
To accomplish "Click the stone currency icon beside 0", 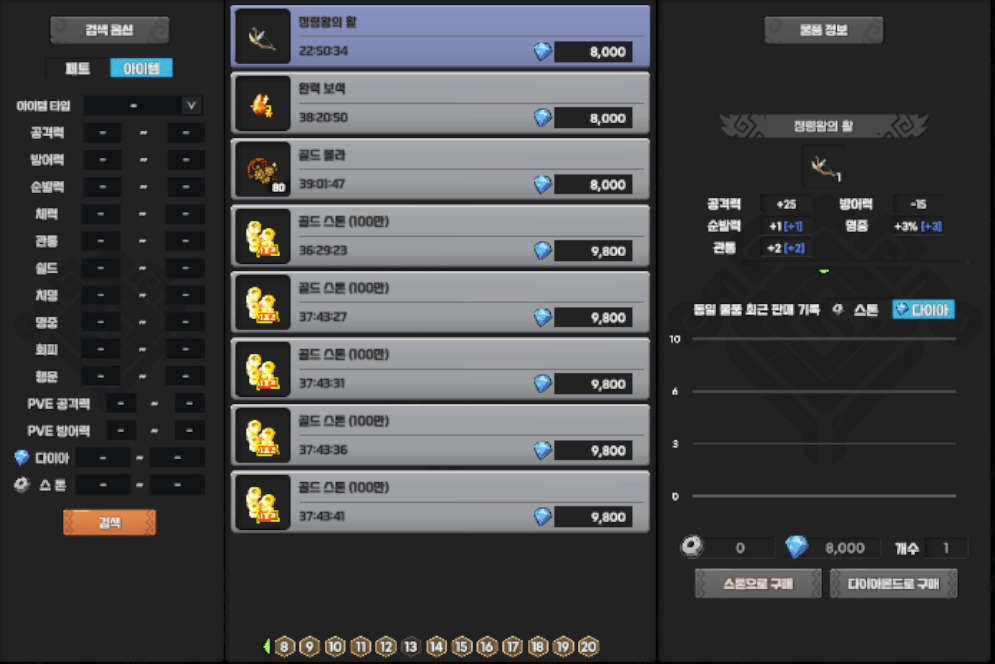I will (690, 547).
